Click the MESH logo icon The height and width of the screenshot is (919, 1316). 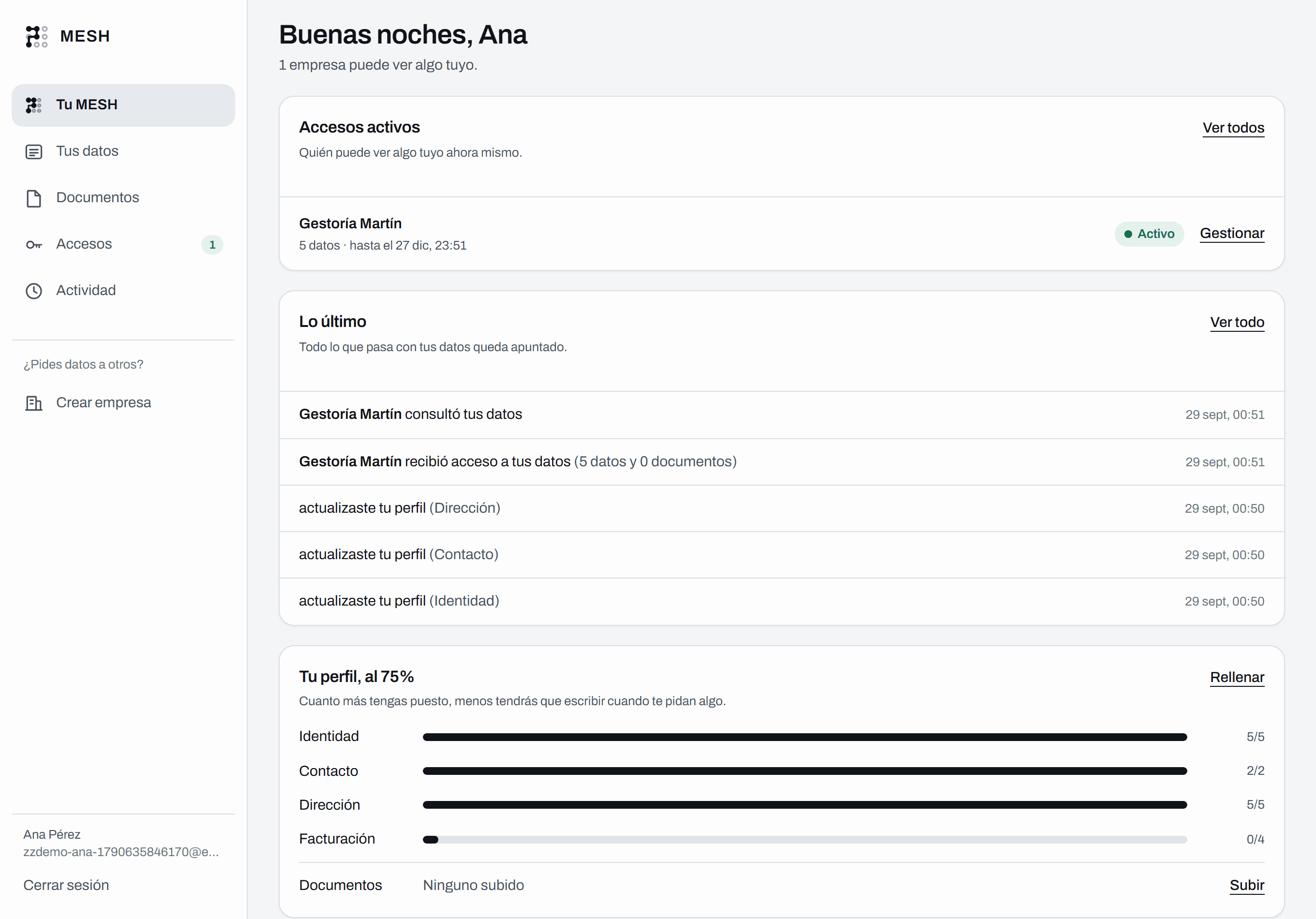[36, 36]
